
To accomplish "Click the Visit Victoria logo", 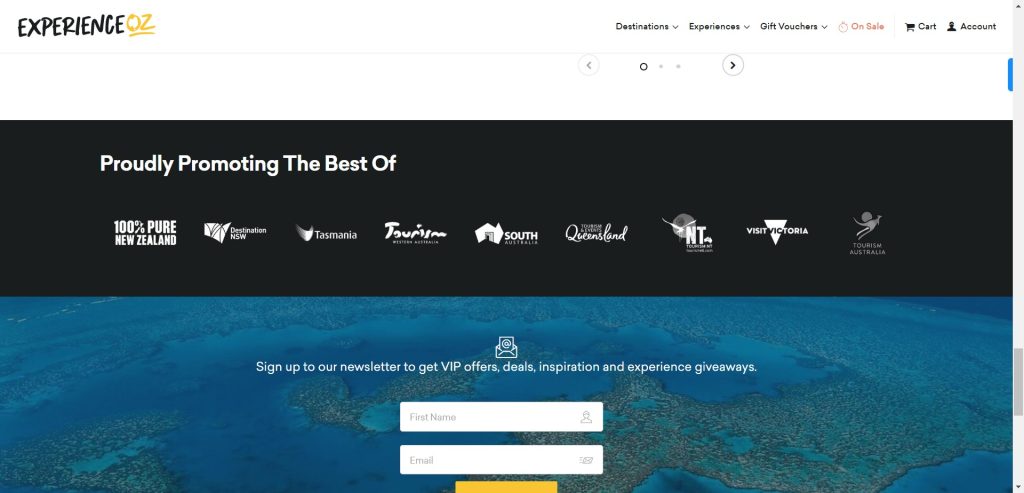I will [x=777, y=232].
